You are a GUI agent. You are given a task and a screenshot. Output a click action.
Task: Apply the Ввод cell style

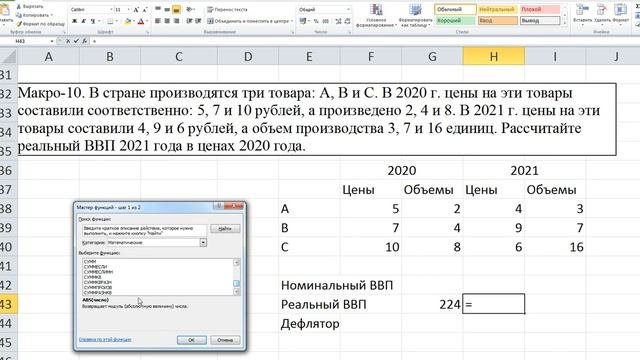point(498,20)
